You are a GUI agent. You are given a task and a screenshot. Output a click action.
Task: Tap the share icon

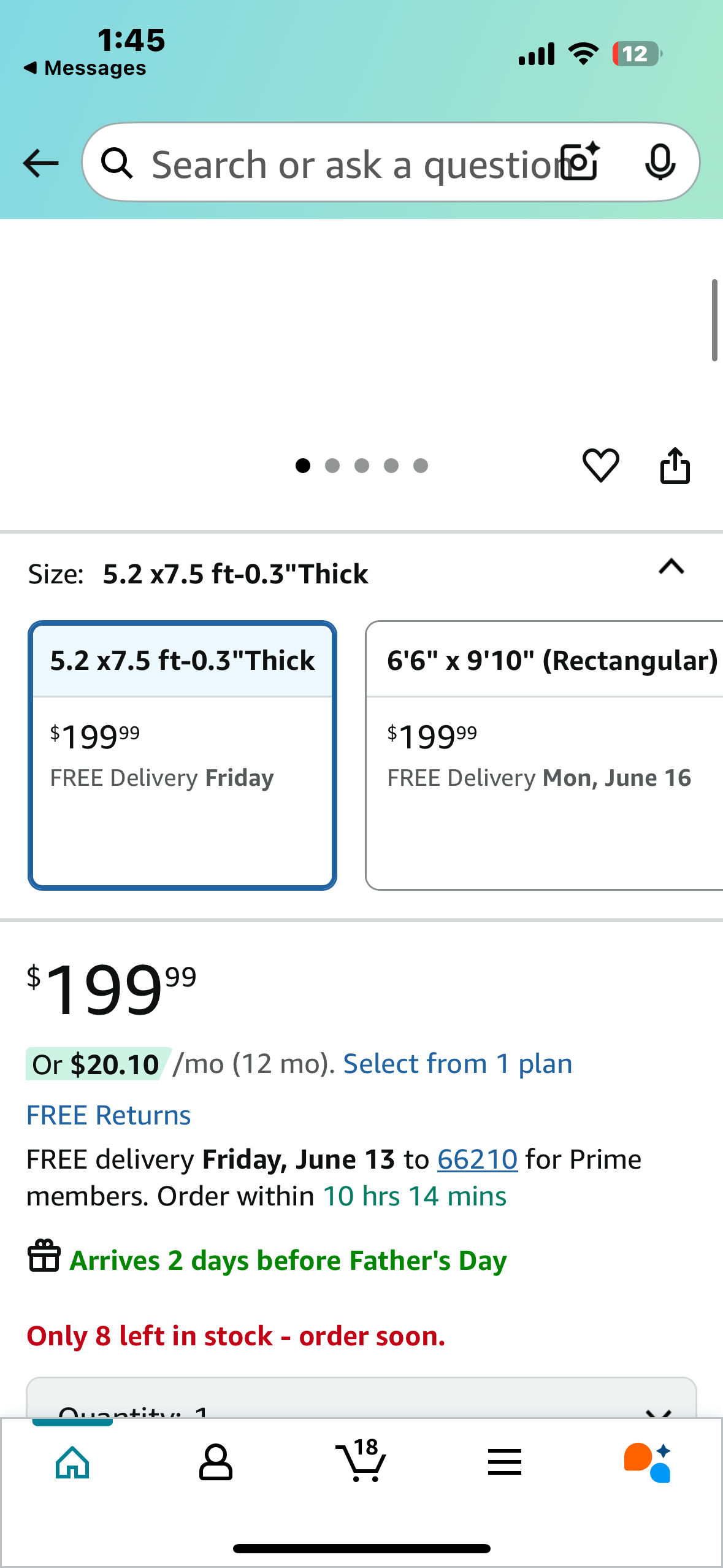675,466
